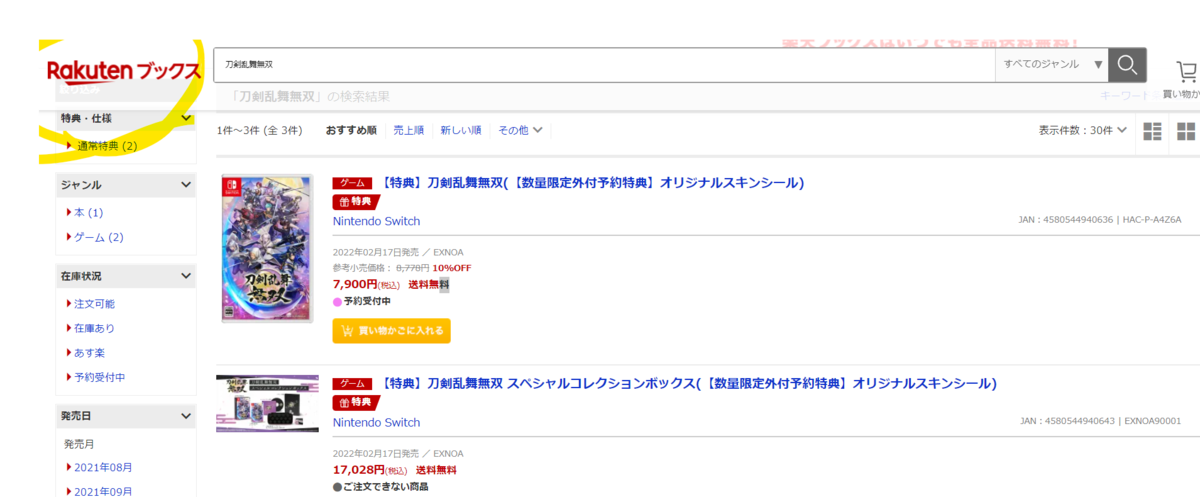Click Nintendo Switch link for collection box
1200x497 pixels.
[376, 422]
